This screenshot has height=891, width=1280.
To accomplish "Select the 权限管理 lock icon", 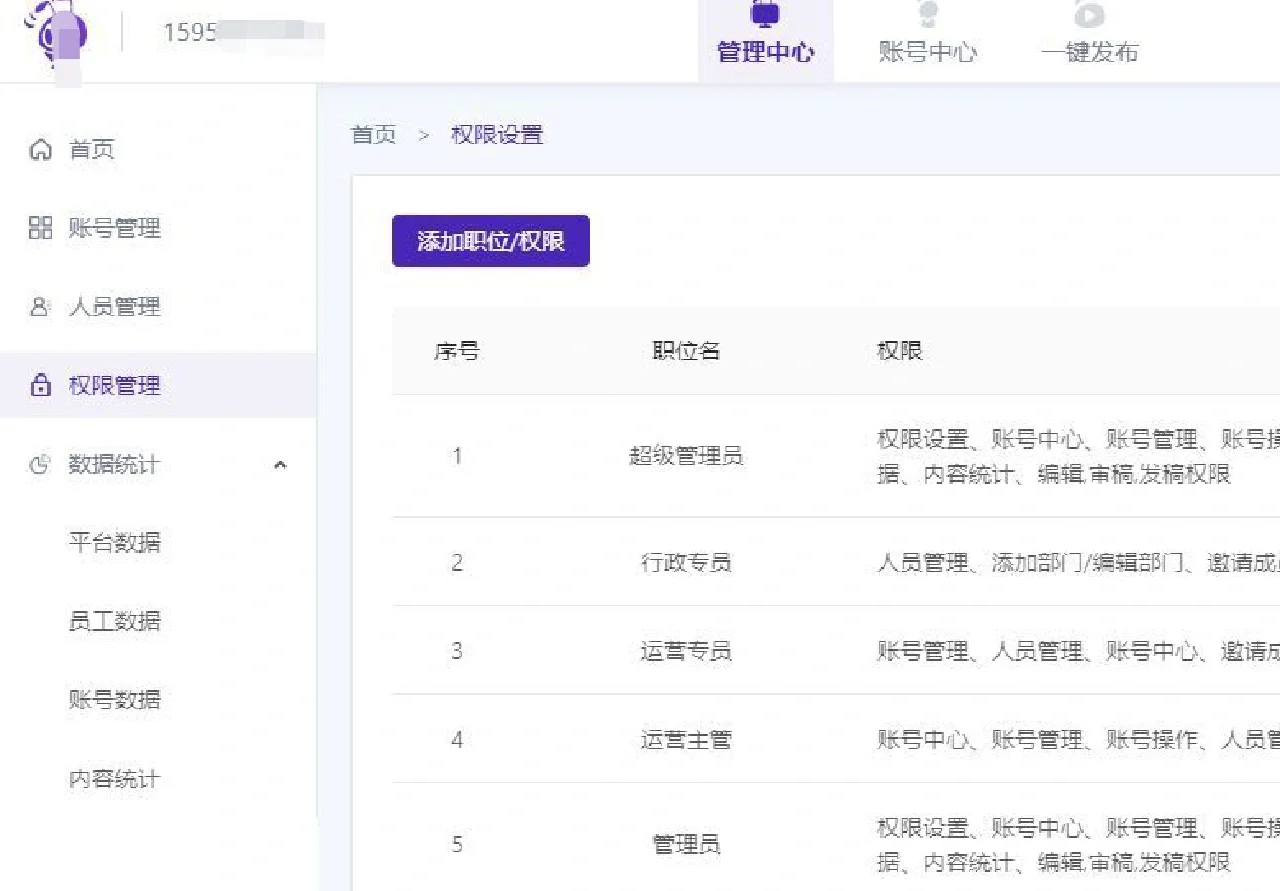I will (40, 386).
